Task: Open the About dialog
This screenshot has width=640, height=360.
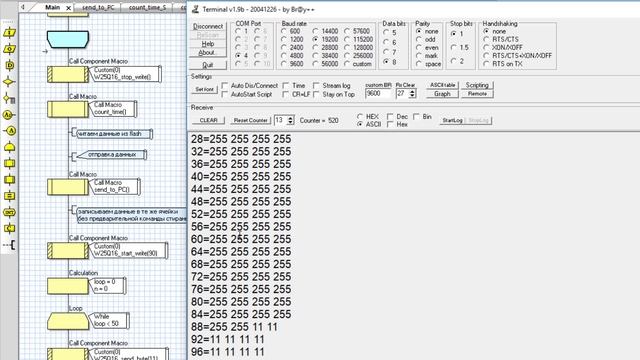Action: click(207, 52)
